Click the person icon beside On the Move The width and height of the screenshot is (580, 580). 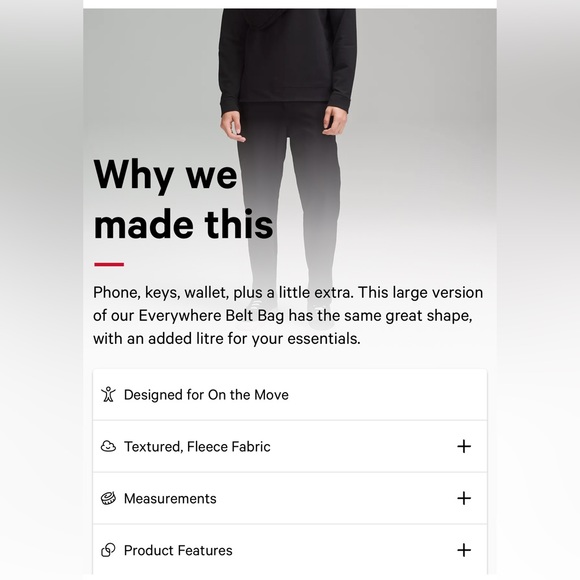click(x=108, y=394)
